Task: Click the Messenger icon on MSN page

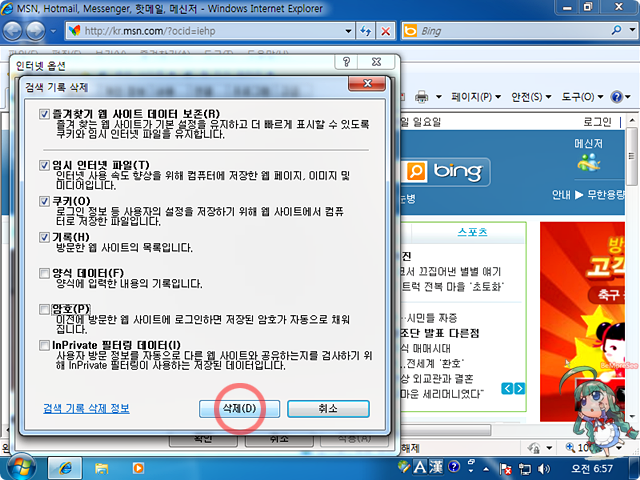Action: point(588,160)
